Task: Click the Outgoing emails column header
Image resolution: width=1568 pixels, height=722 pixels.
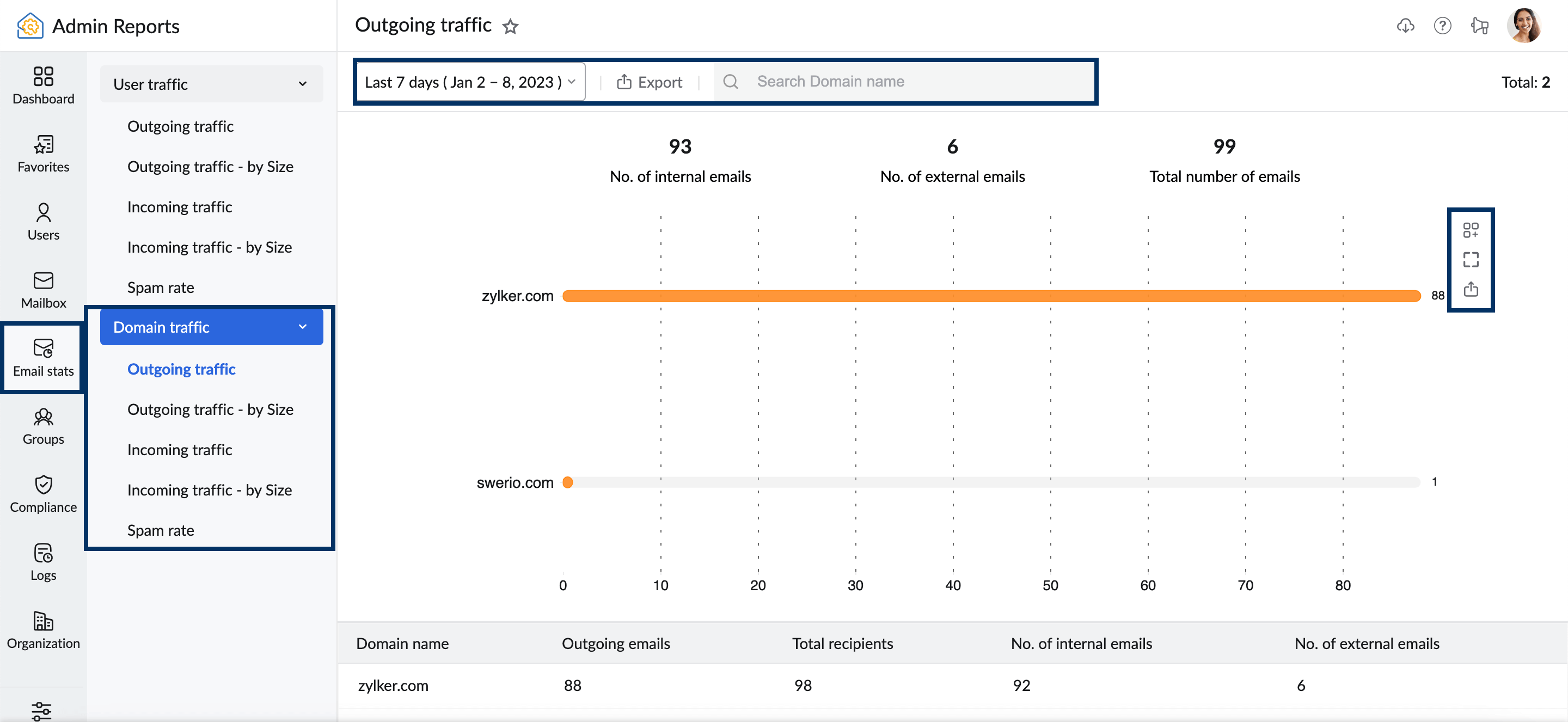Action: point(615,644)
